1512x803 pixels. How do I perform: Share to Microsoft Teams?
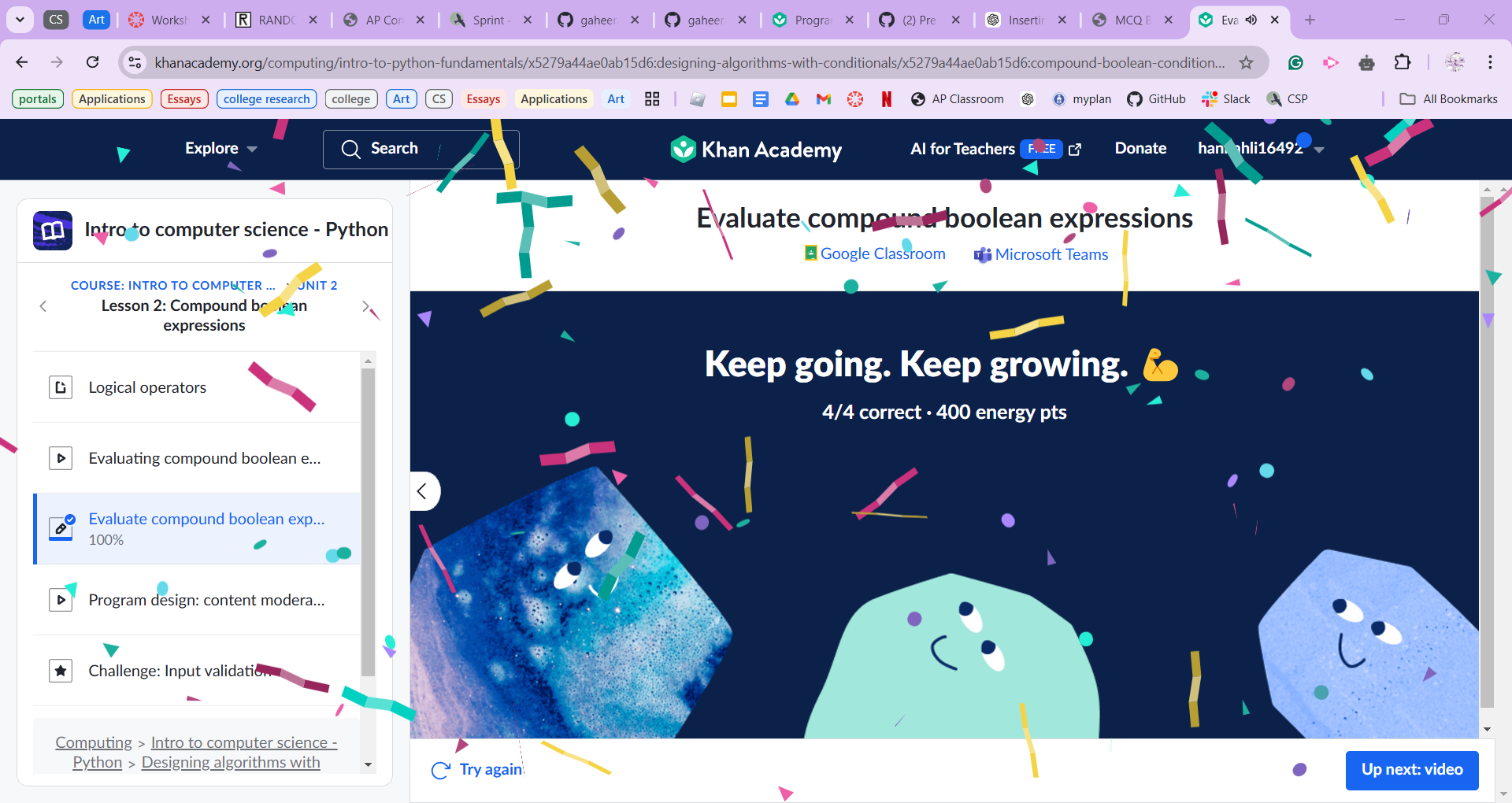tap(1041, 254)
